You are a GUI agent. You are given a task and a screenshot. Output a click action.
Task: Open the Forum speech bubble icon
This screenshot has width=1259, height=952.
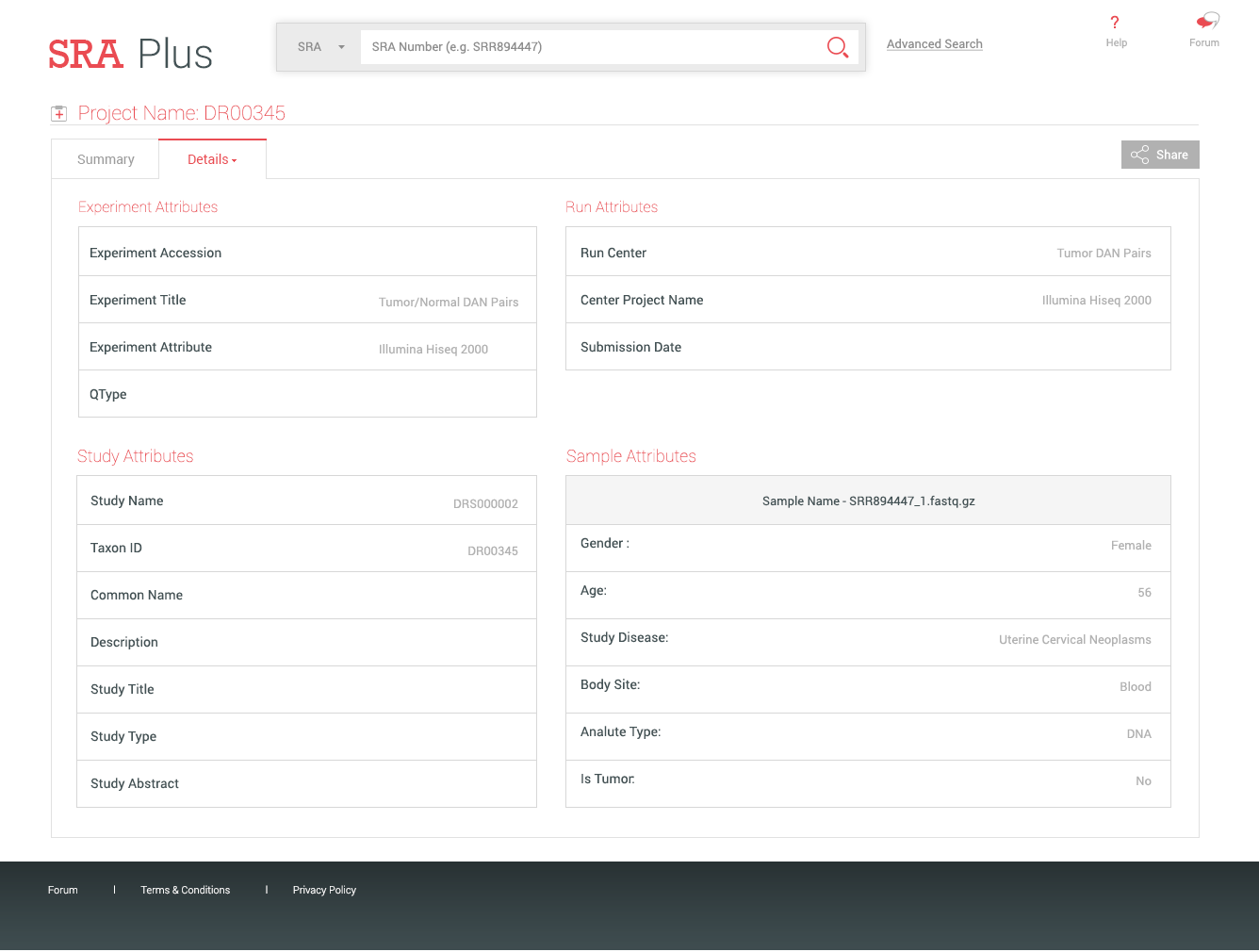click(x=1207, y=21)
